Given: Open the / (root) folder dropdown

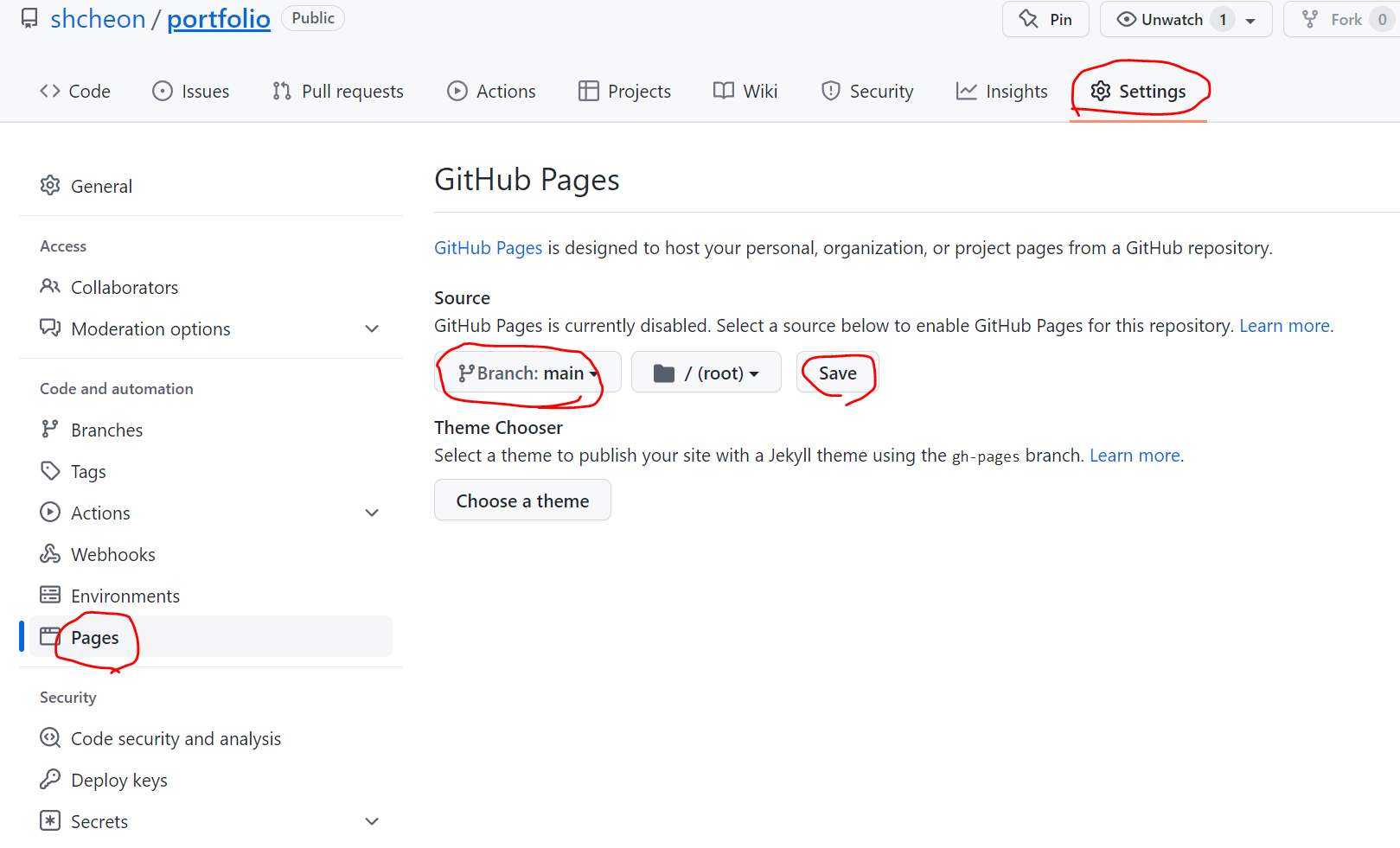Looking at the screenshot, I should (x=706, y=373).
